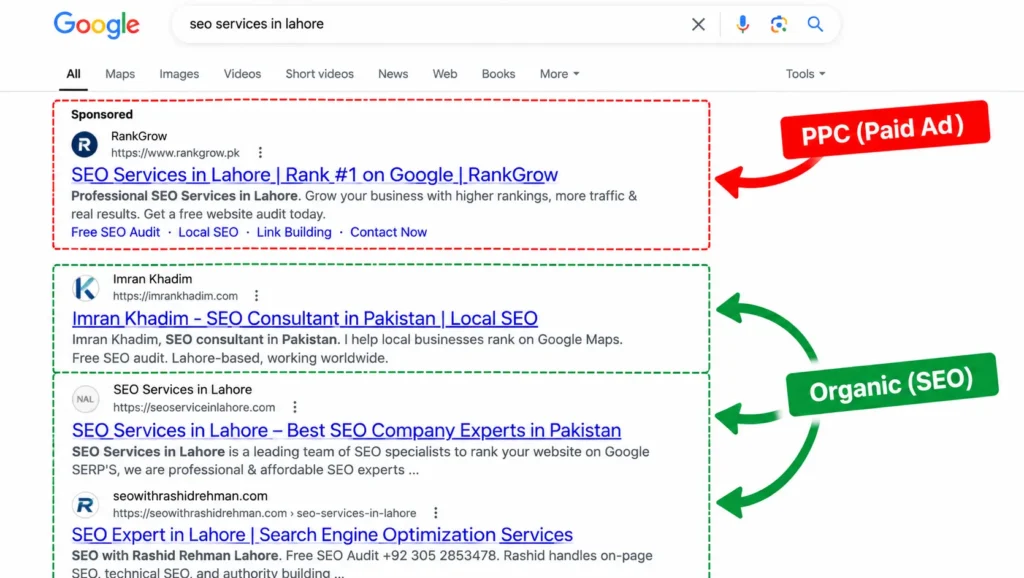Click the Local SEO sitelink
The width and height of the screenshot is (1024, 578).
click(x=208, y=232)
